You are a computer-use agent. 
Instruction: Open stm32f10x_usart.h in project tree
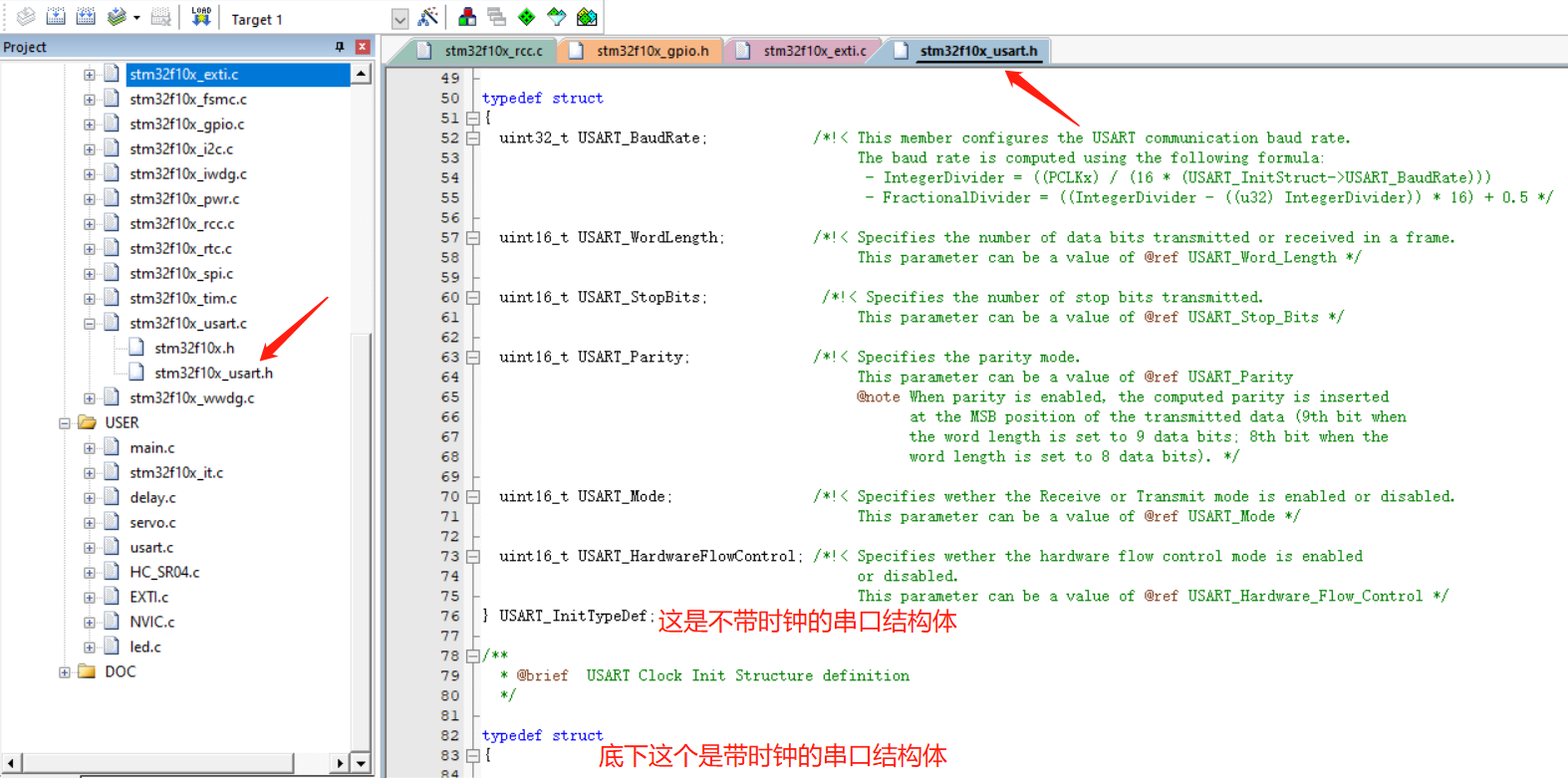pyautogui.click(x=213, y=373)
